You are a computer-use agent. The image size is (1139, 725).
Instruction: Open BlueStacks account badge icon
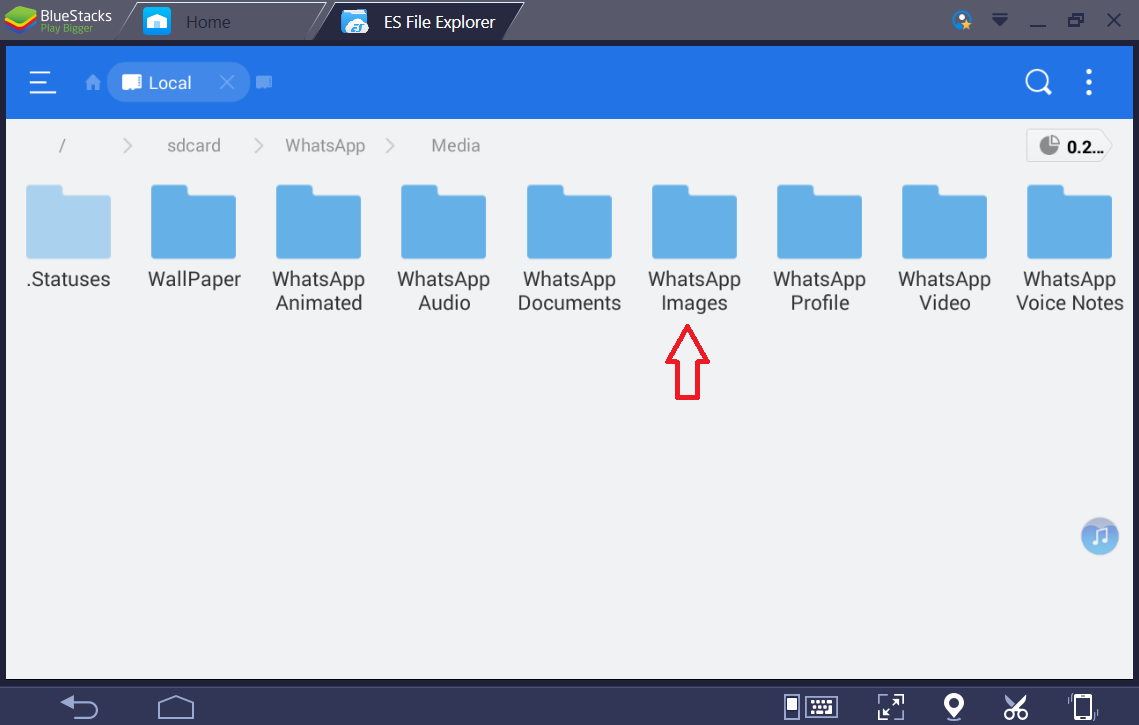(962, 20)
